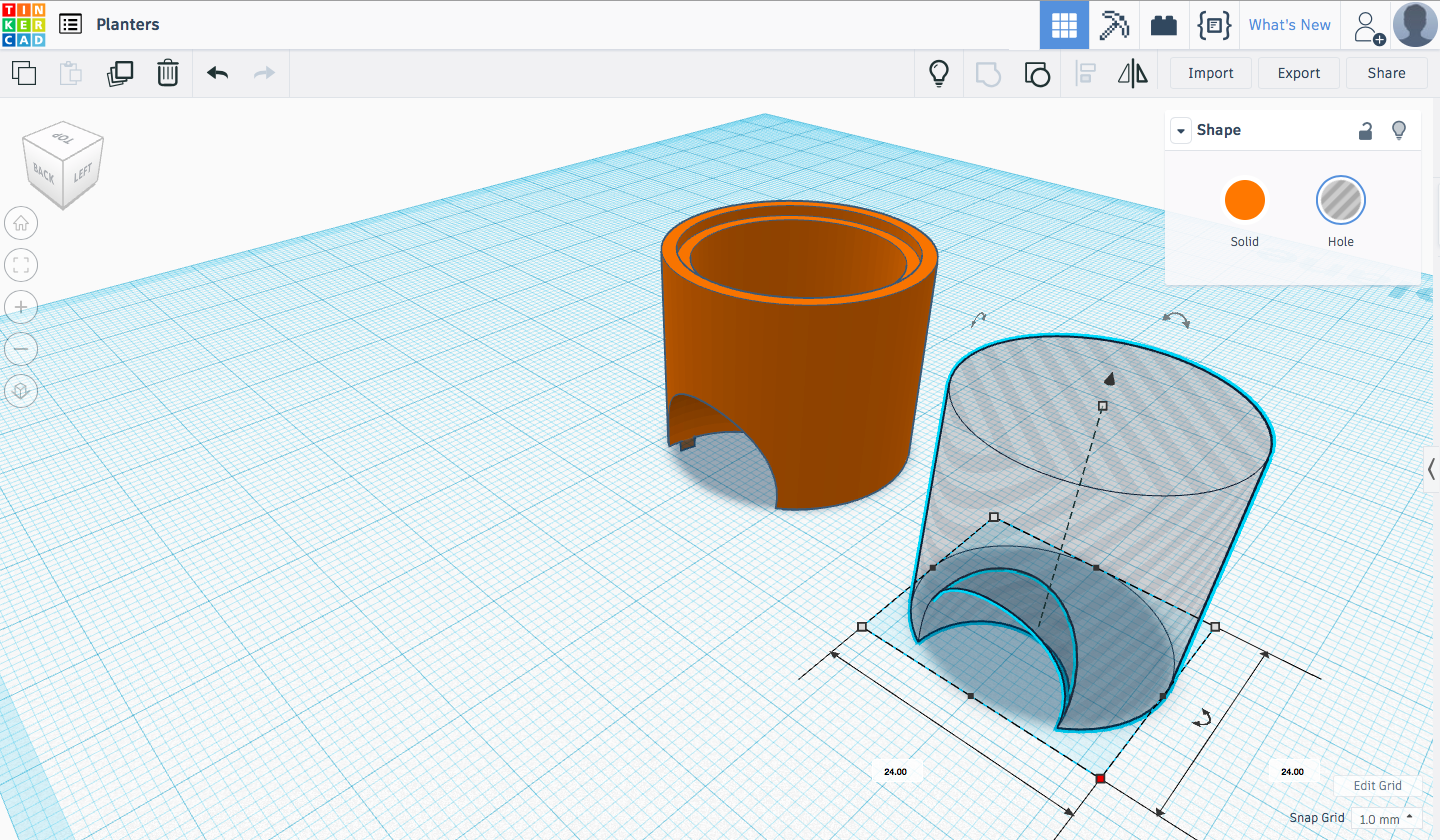Click the Import button
The image size is (1440, 840).
point(1210,73)
